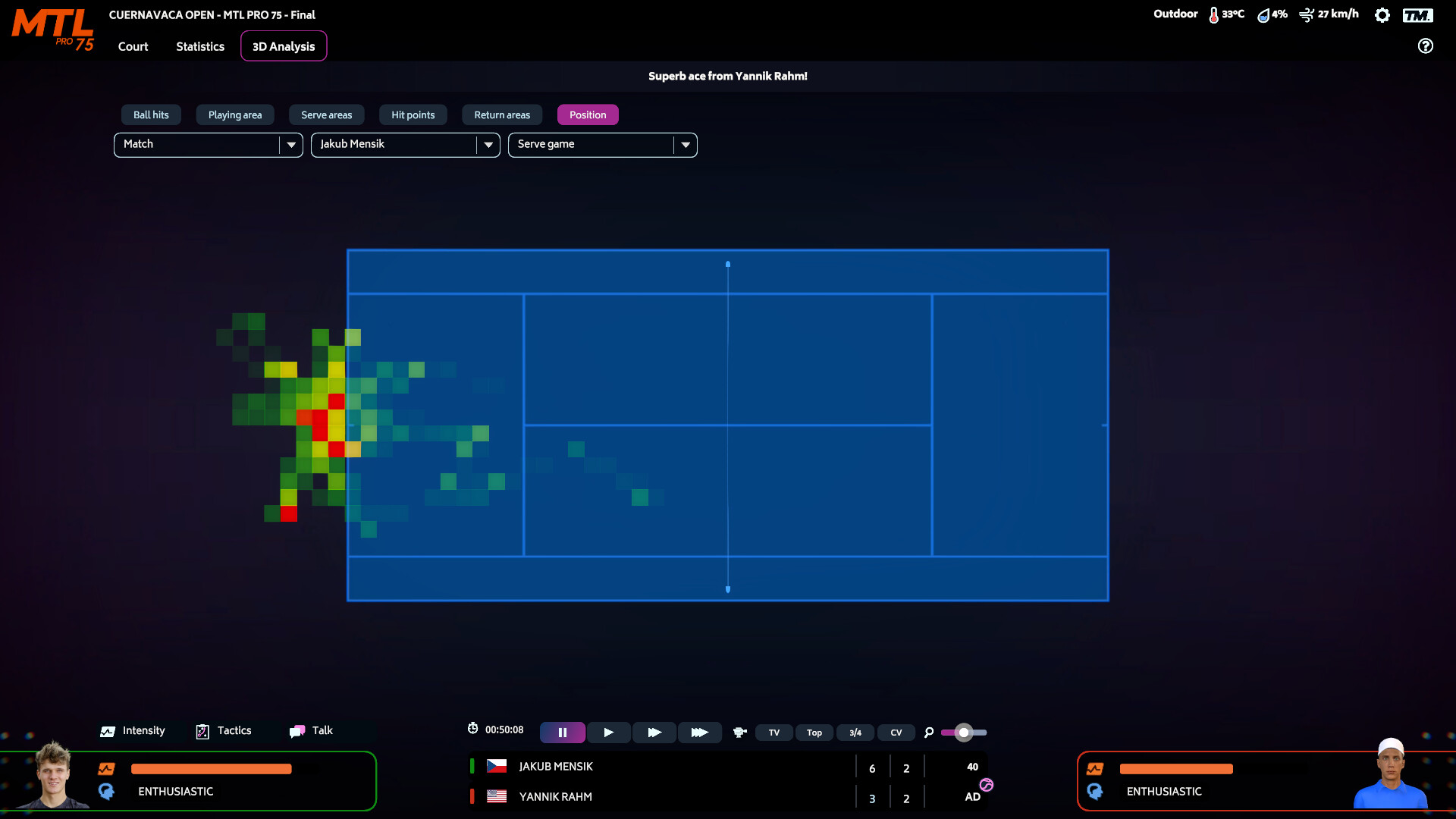
Task: Toggle the Serve areas view
Action: point(326,115)
